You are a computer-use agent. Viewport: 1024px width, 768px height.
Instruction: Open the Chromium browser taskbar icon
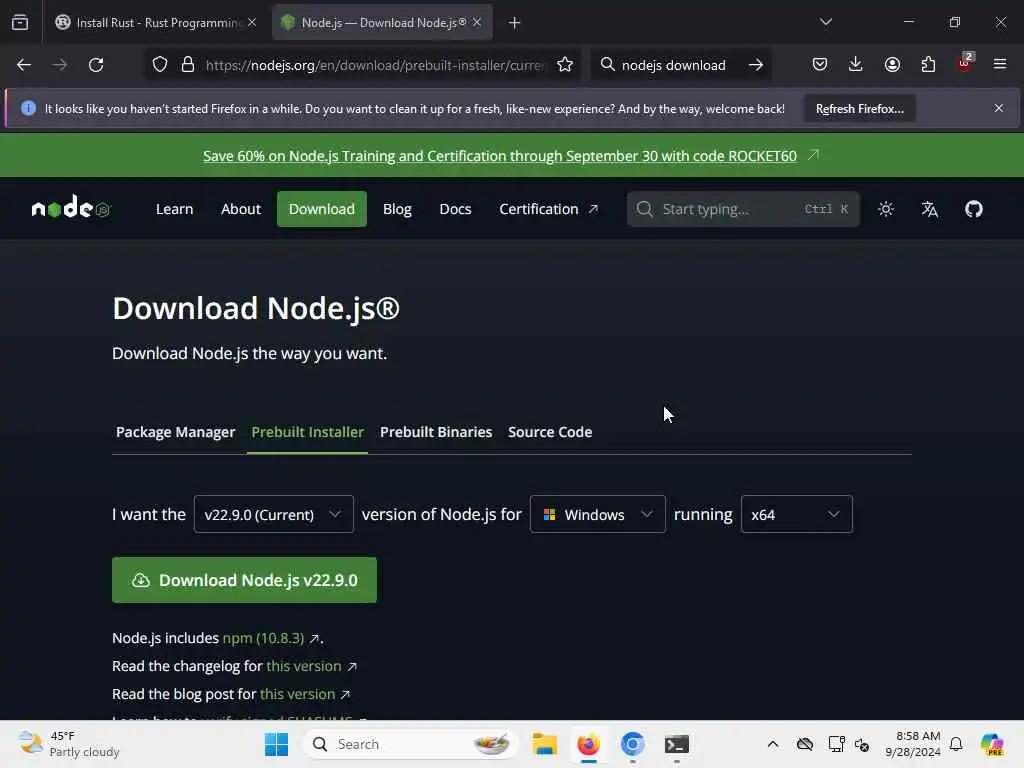tap(632, 744)
